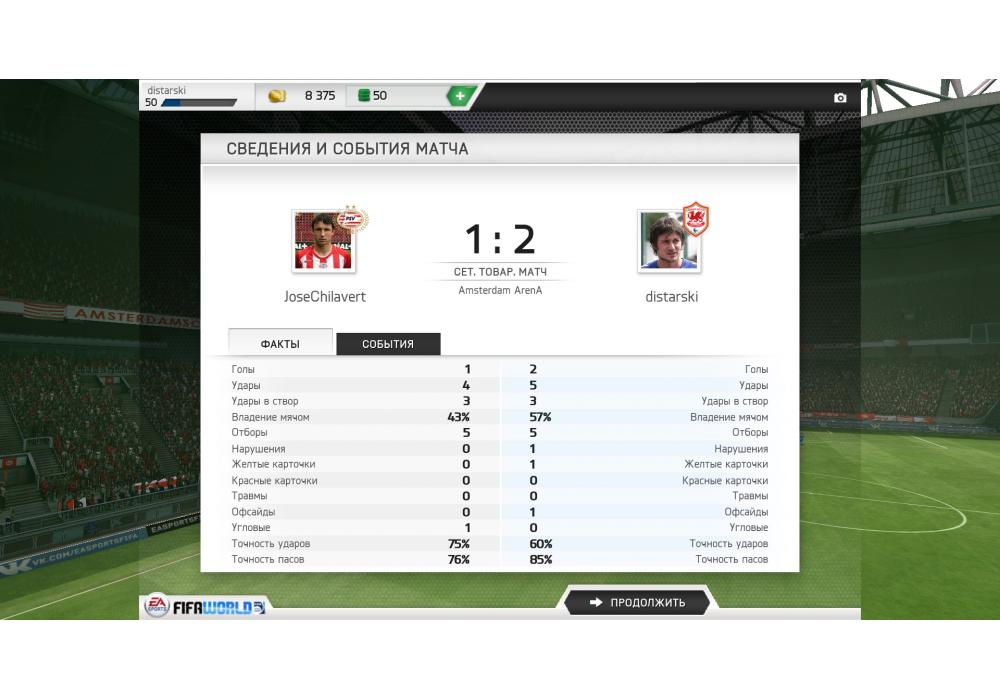Click distarski's player portrait
Viewport: 1000px width, 700px height.
click(669, 242)
